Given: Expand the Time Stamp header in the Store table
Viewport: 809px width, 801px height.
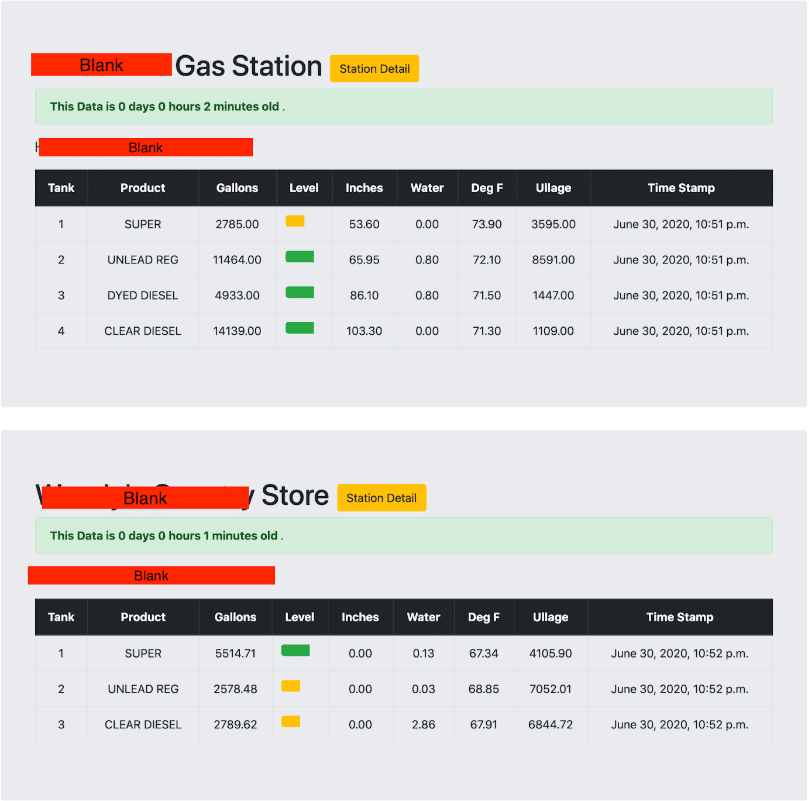Looking at the screenshot, I should coord(680,617).
